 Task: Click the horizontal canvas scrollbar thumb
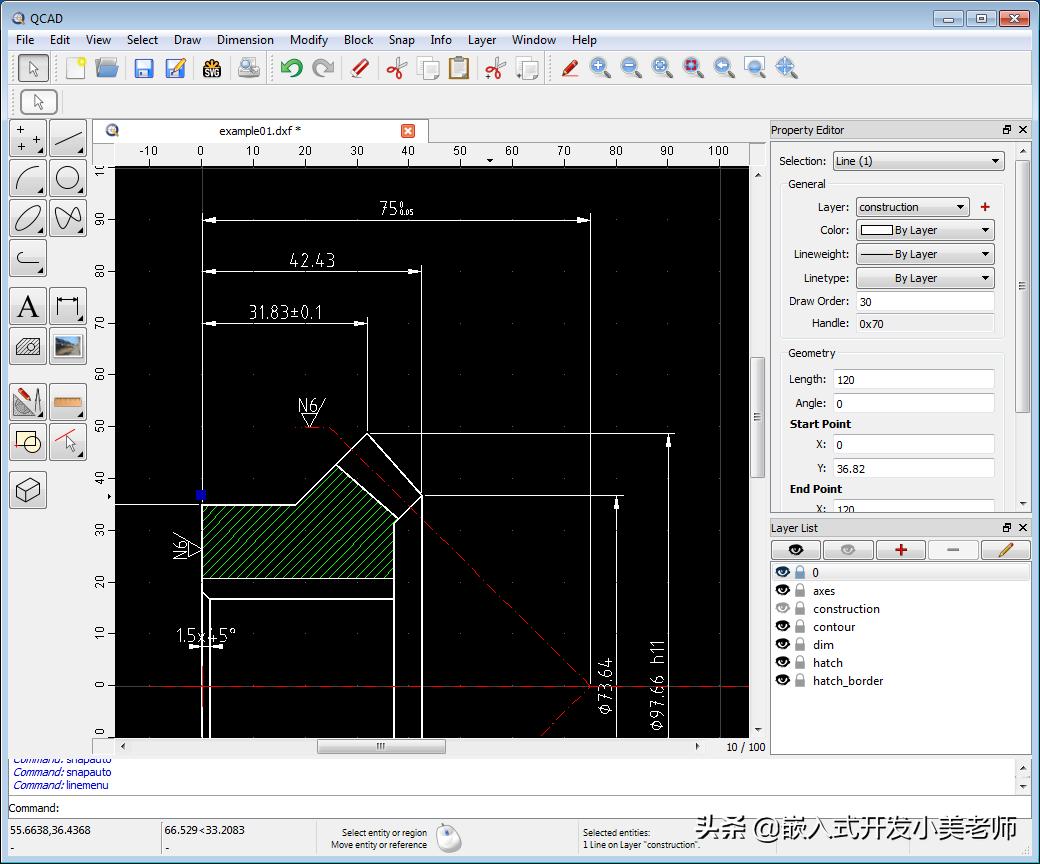pyautogui.click(x=381, y=747)
